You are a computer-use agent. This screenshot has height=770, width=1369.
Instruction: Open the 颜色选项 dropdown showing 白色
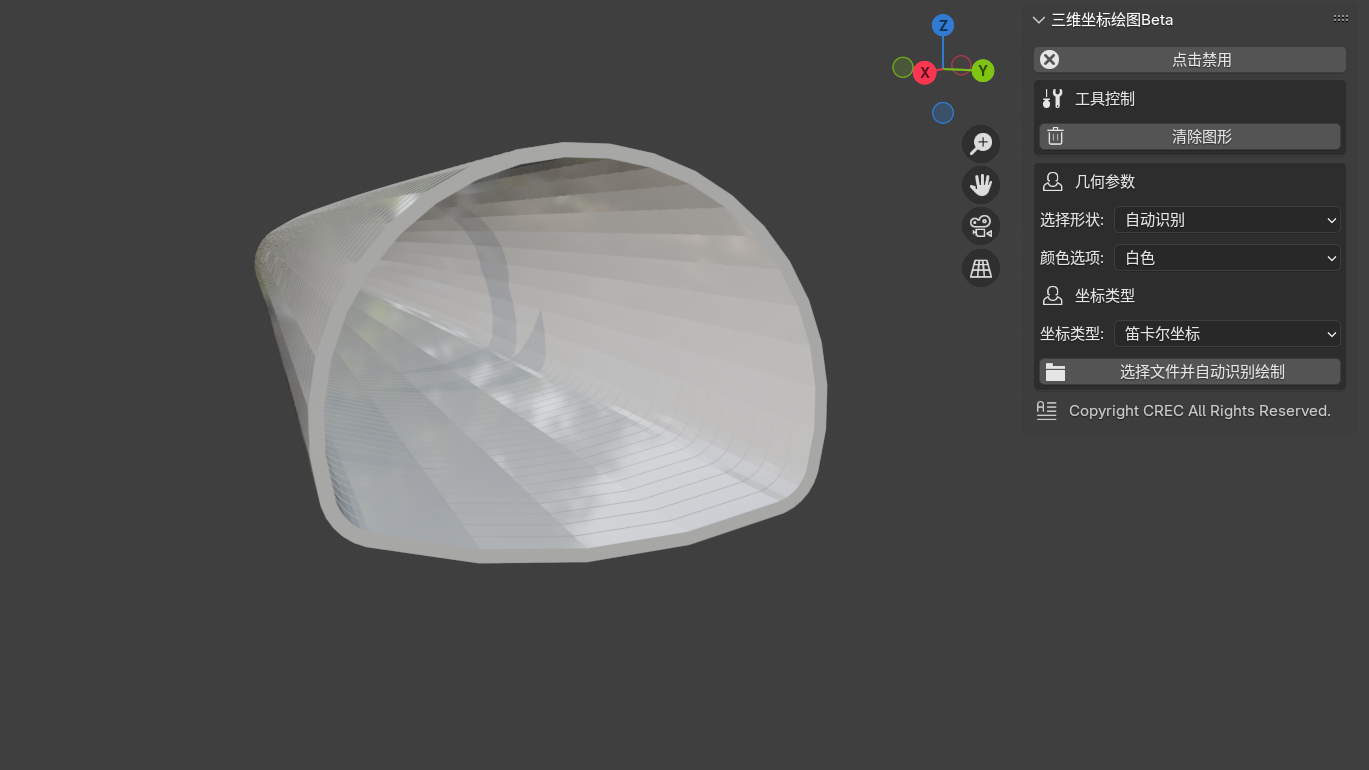point(1227,258)
